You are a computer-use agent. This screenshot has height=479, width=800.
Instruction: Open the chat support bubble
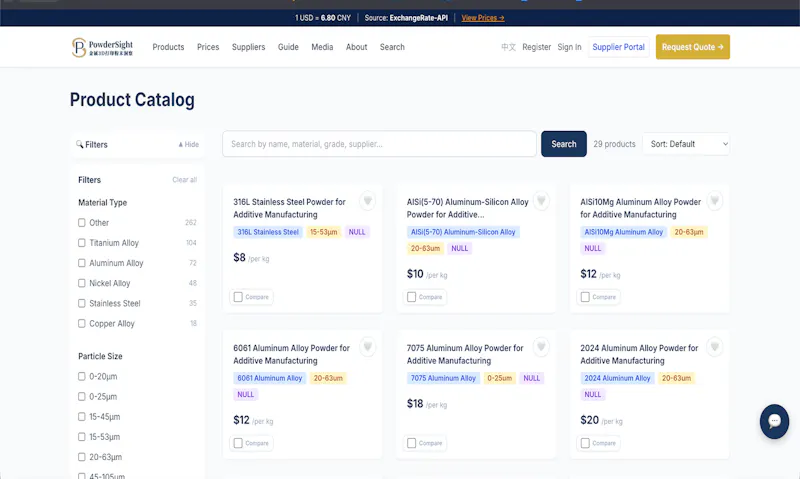click(774, 421)
